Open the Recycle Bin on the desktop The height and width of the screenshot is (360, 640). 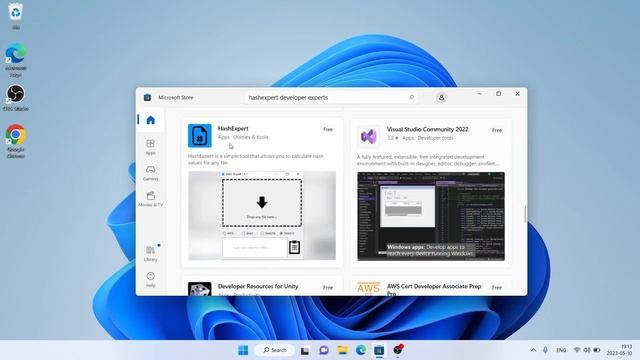[x=16, y=16]
